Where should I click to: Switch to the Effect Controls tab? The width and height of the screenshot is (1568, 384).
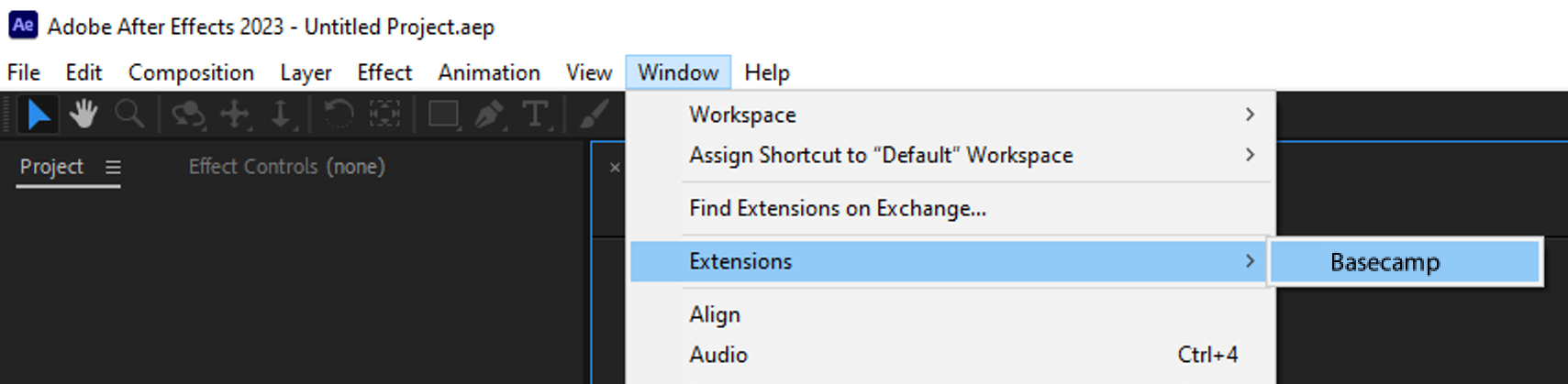coord(286,167)
